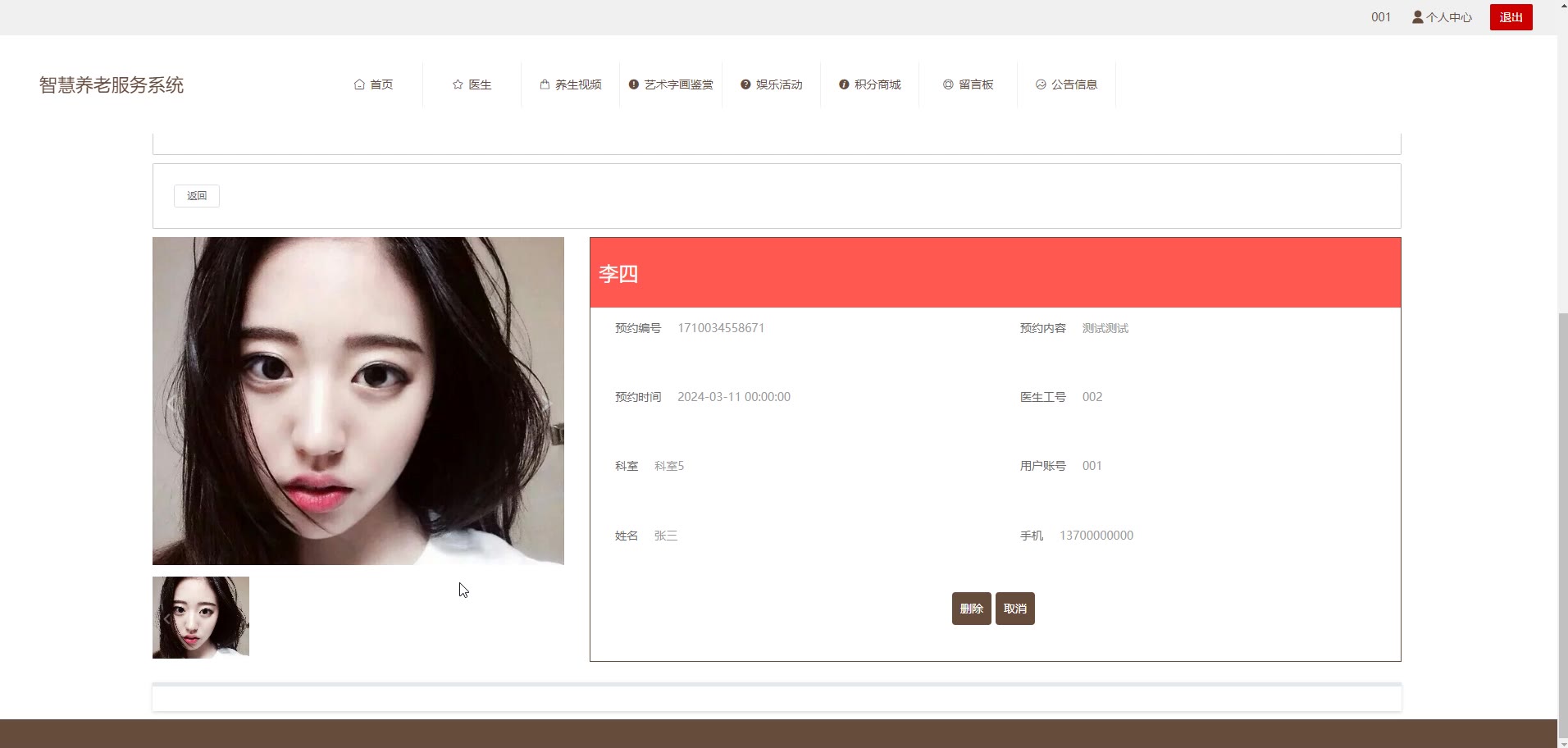Viewport: 1568px width, 748px height.
Task: Click the exclamation icon beside 艺术字画鉴赏
Action: (633, 84)
